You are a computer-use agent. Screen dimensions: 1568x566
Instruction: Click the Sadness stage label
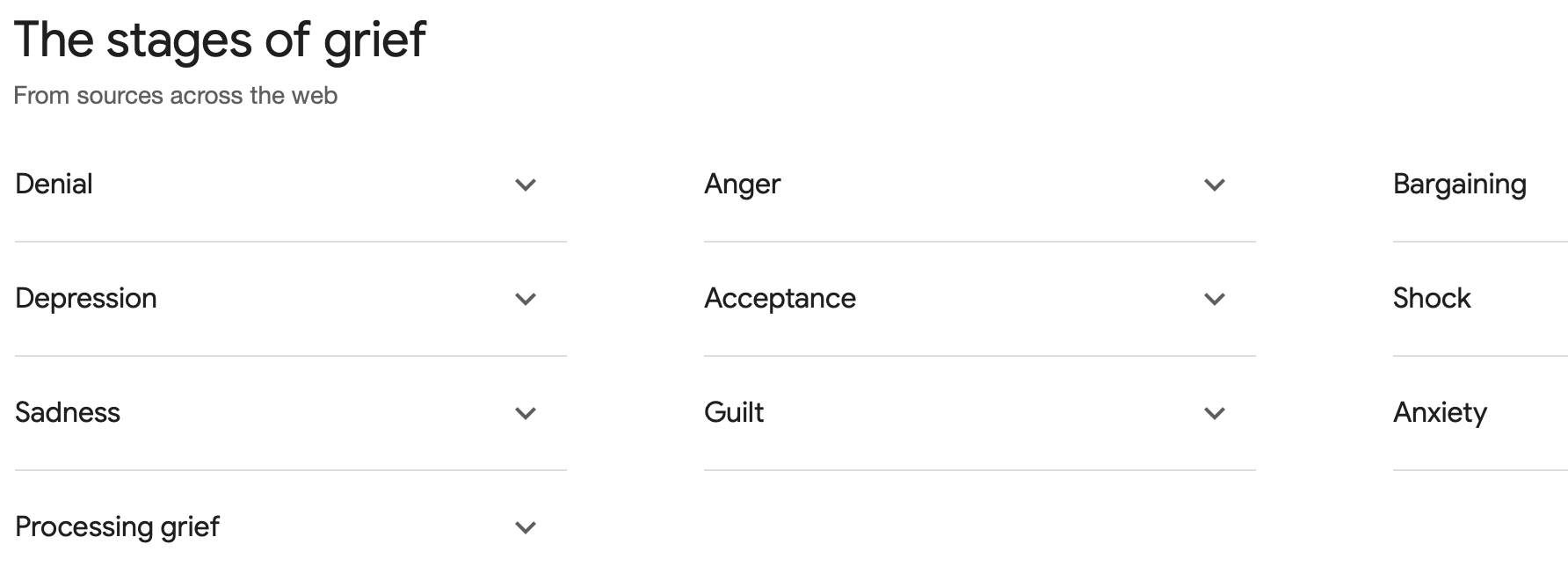click(68, 412)
